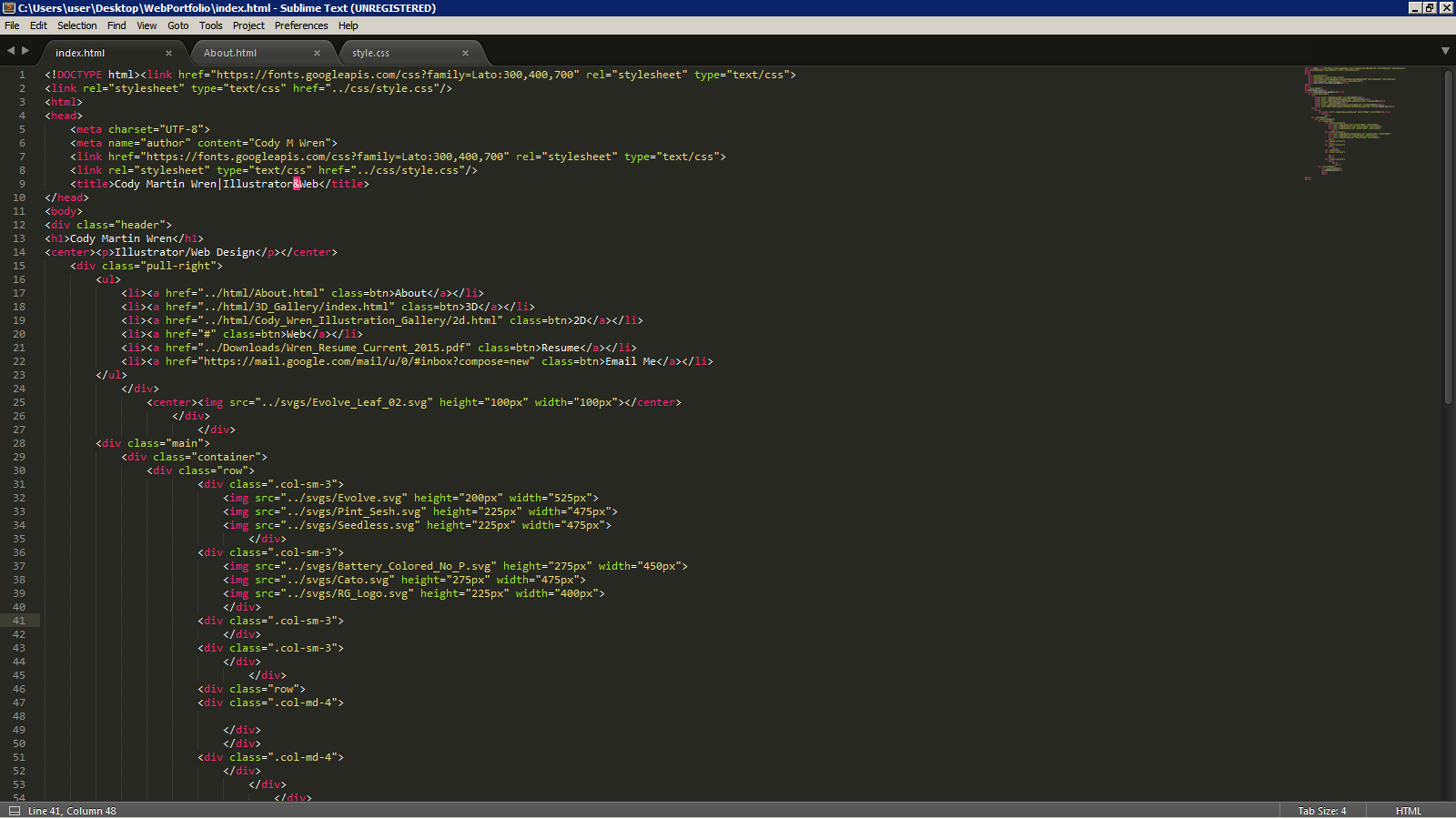The width and height of the screenshot is (1456, 819).
Task: Close the style.css tab
Action: pyautogui.click(x=465, y=53)
